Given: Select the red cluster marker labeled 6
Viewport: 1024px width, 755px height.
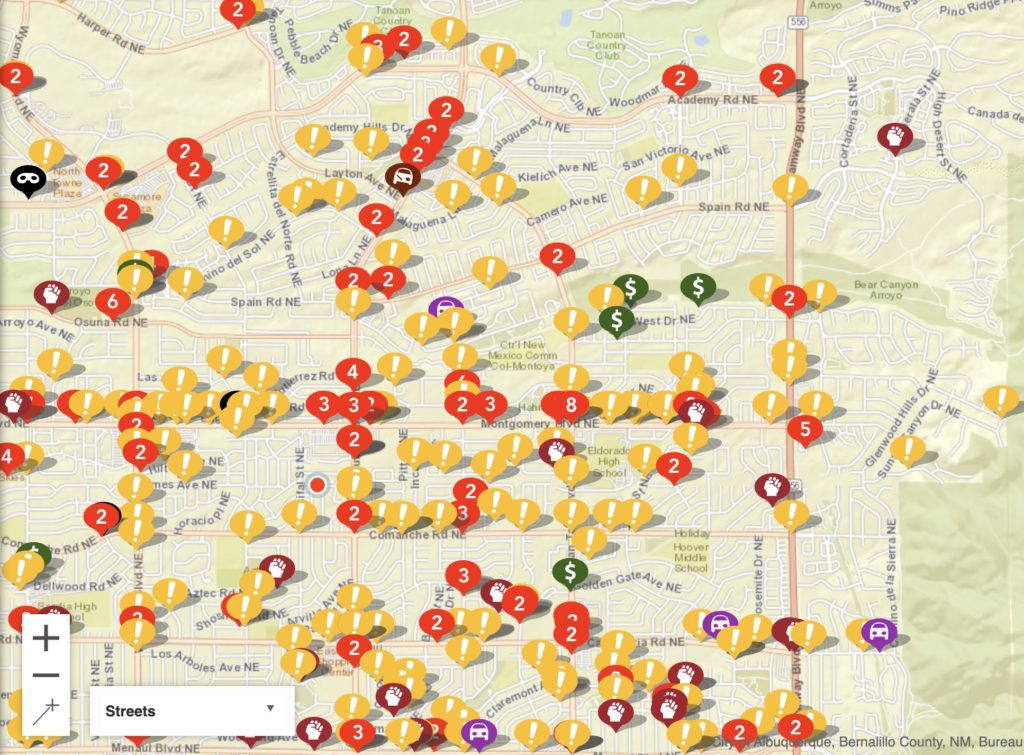Looking at the screenshot, I should pyautogui.click(x=112, y=300).
